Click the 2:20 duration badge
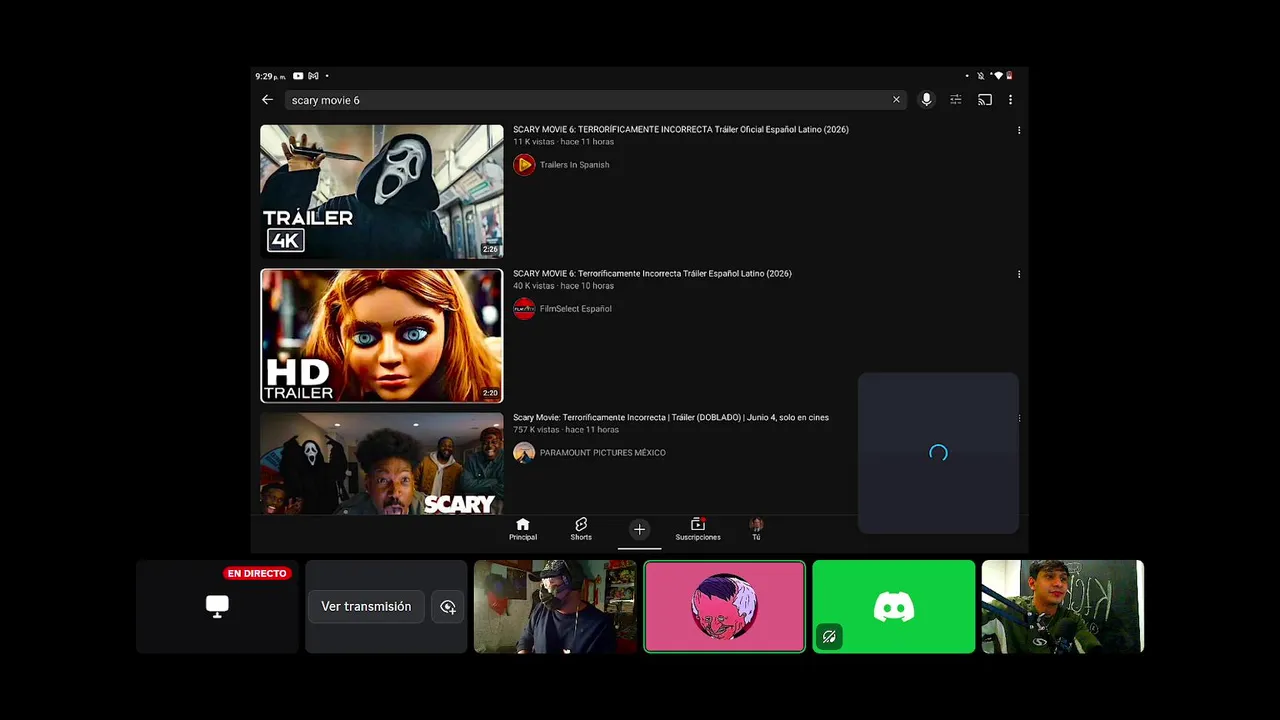The image size is (1280, 720). 490,393
